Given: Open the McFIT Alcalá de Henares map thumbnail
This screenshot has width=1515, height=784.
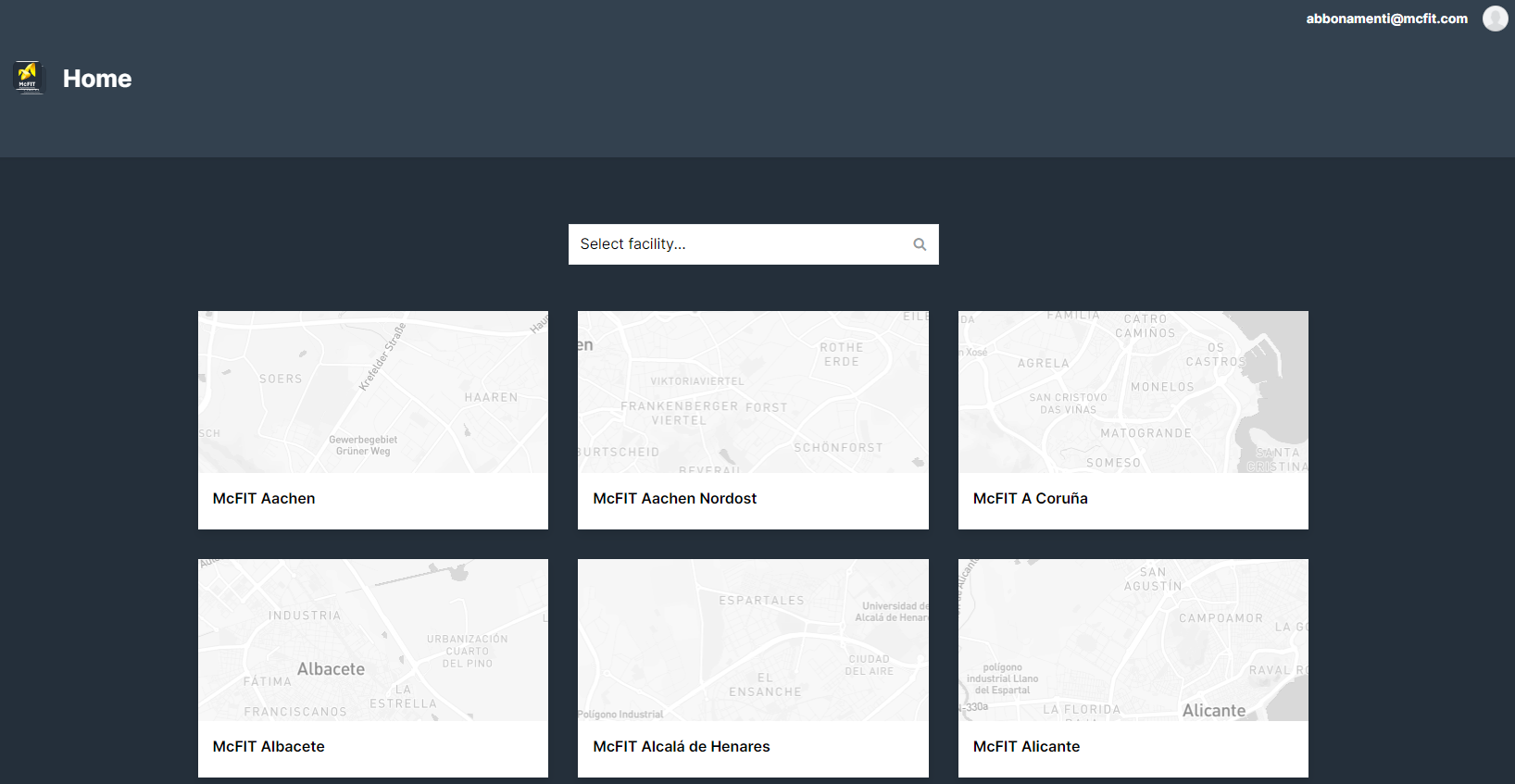Looking at the screenshot, I should click(x=753, y=640).
